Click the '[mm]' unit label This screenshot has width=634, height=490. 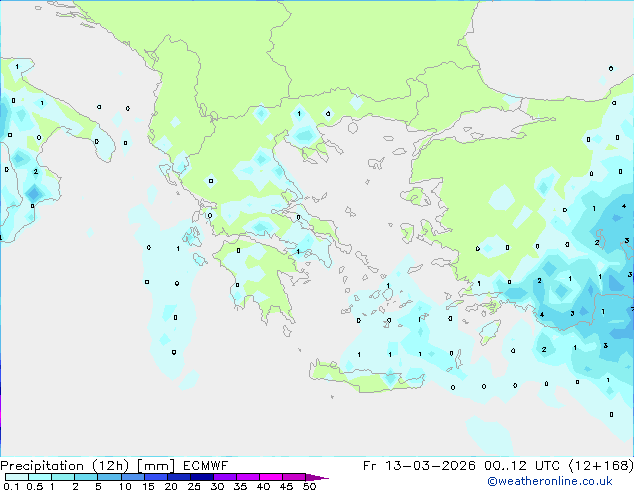pos(156,466)
